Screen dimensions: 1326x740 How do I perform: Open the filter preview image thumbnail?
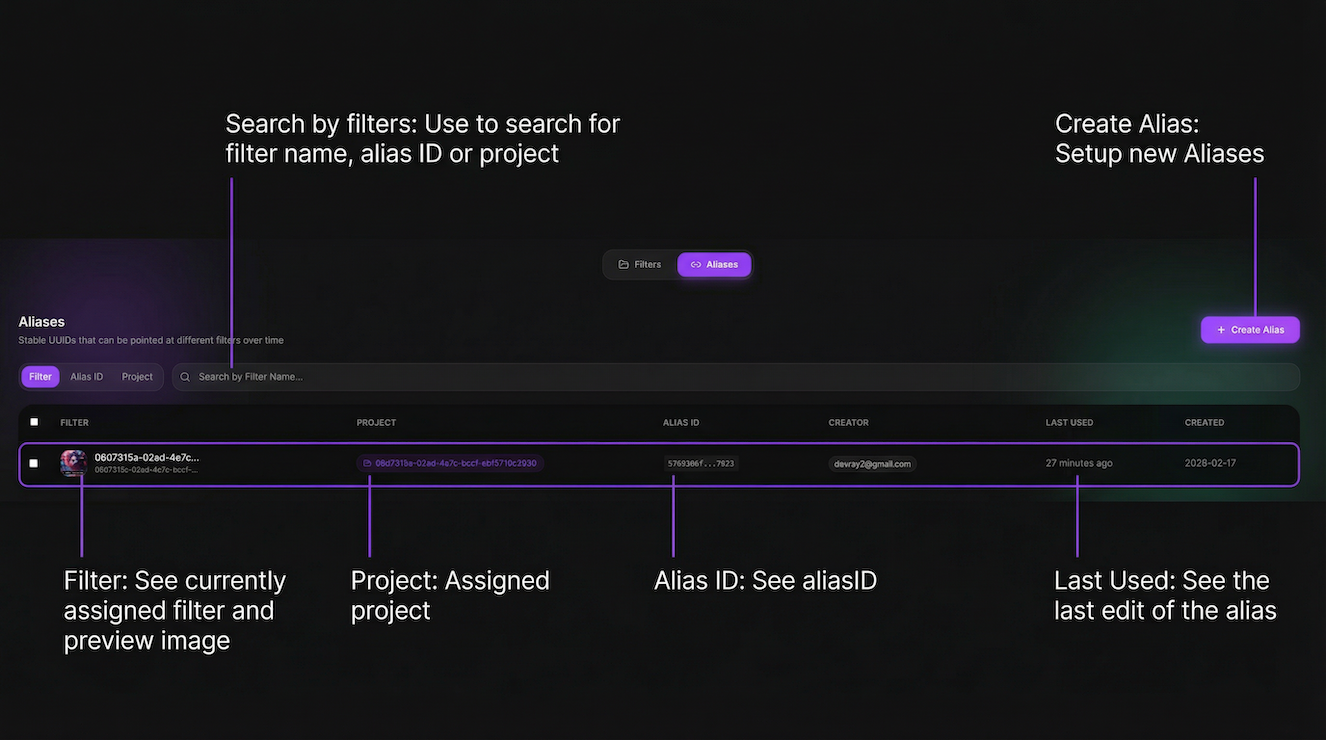point(73,463)
